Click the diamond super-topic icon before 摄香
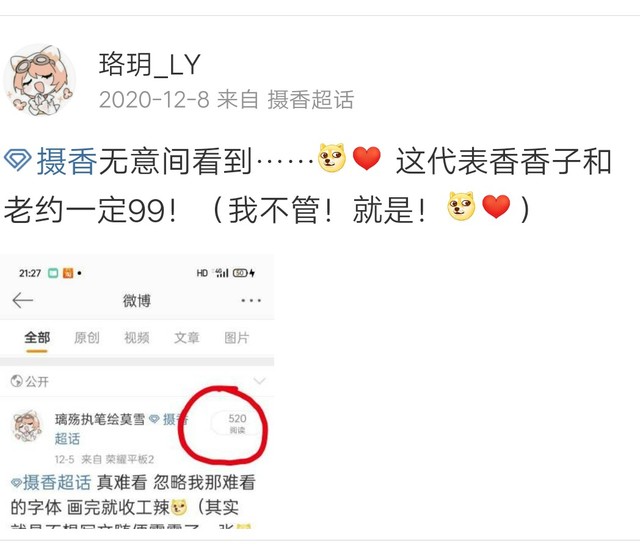Screen dimensions: 640x546 [x=18, y=160]
